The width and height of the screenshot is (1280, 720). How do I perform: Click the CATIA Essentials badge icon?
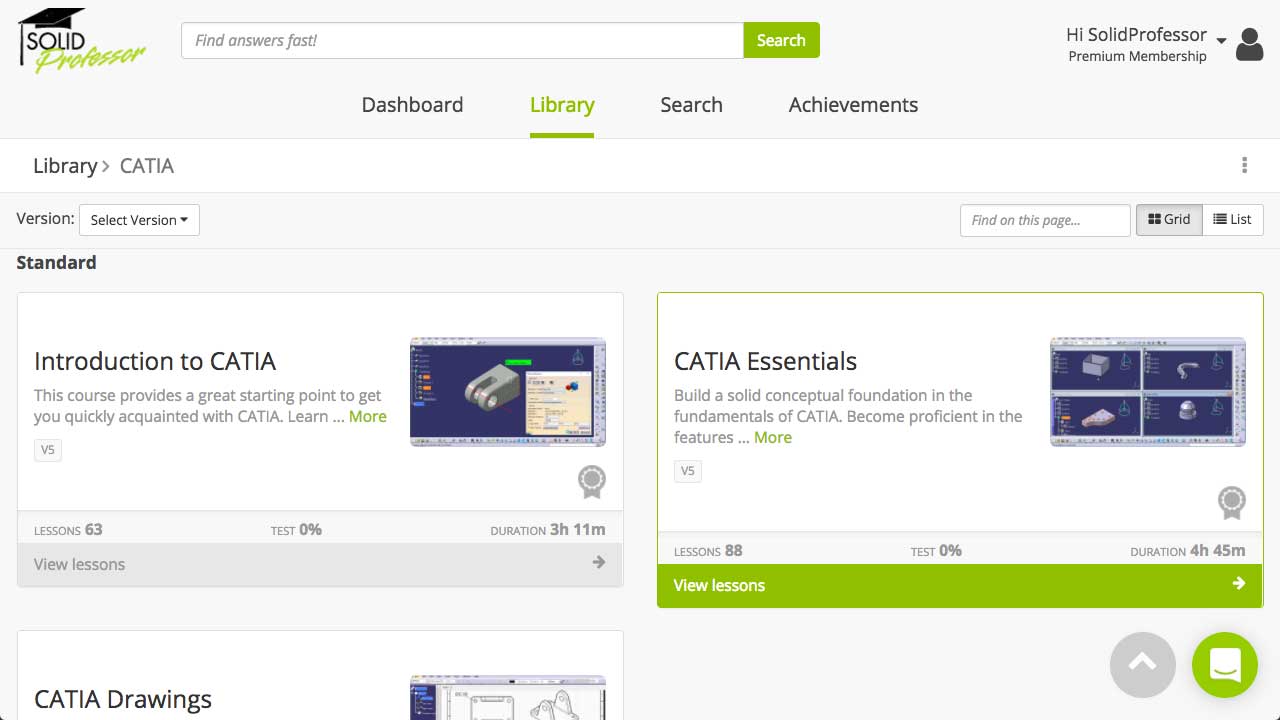[1231, 502]
